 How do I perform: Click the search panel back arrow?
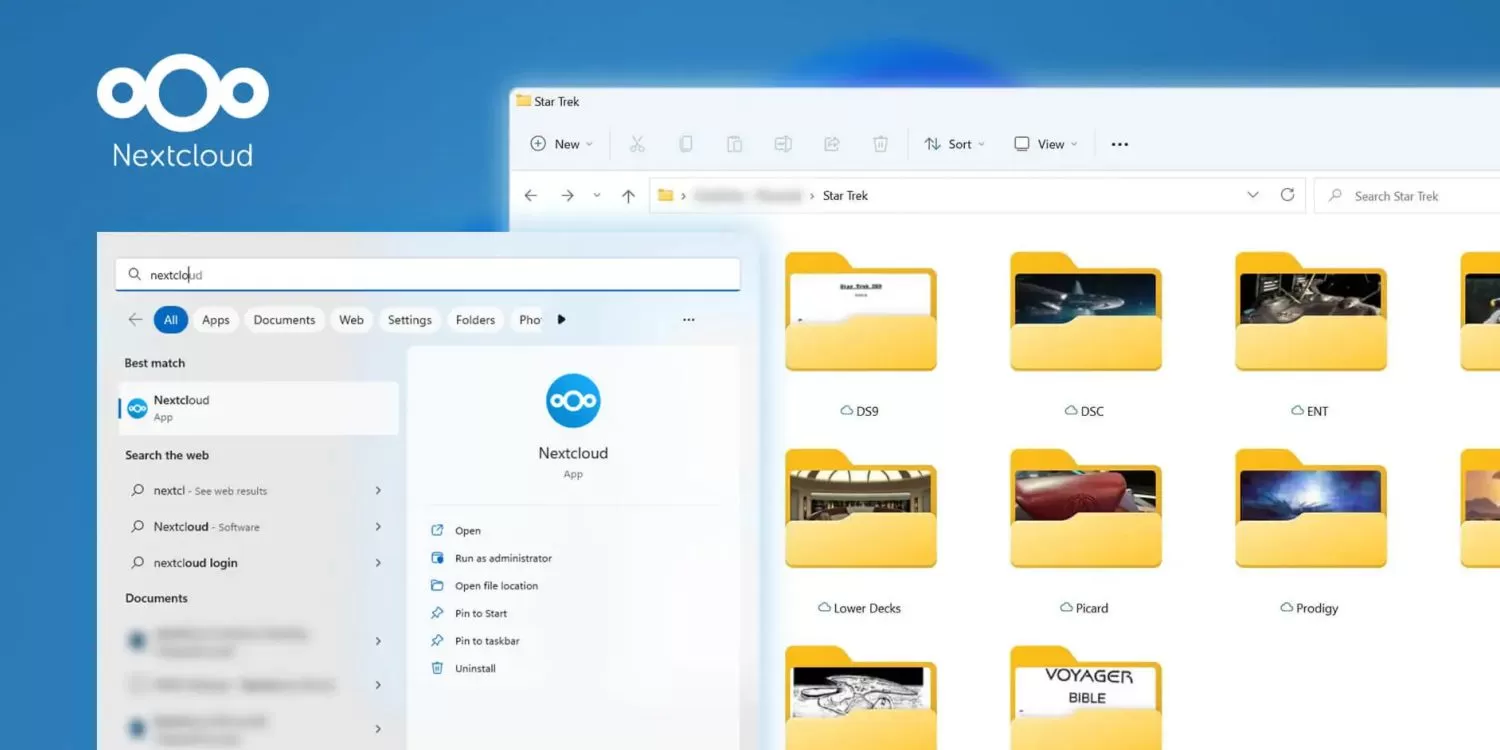135,320
